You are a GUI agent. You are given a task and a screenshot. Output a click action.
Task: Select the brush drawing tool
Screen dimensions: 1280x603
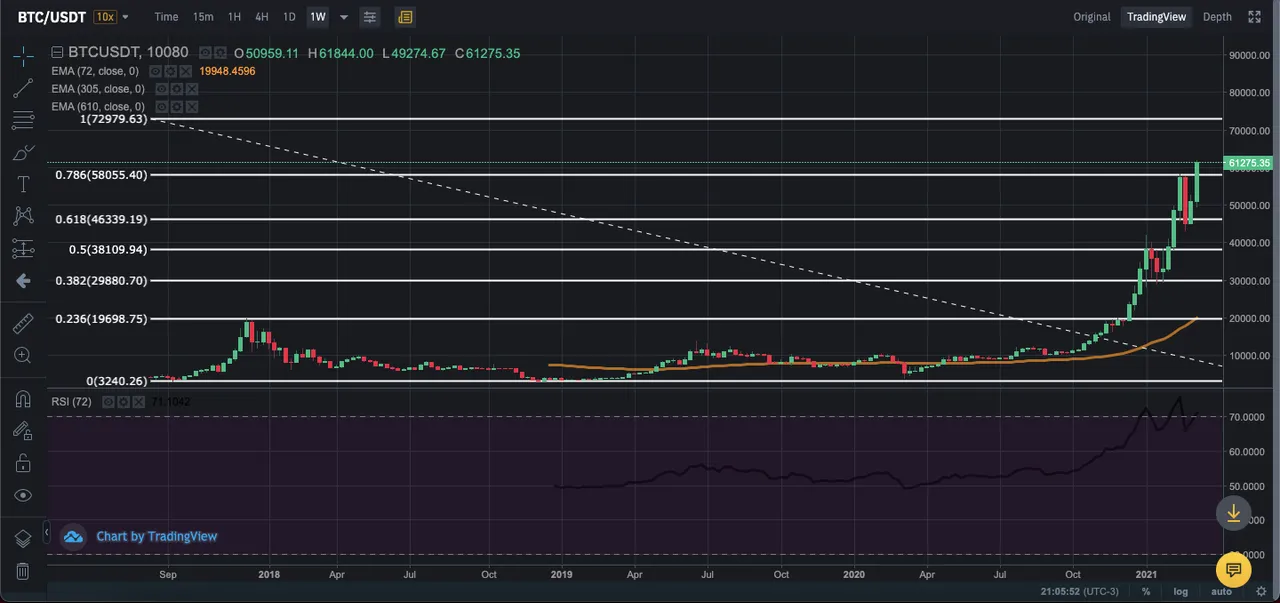tap(22, 153)
